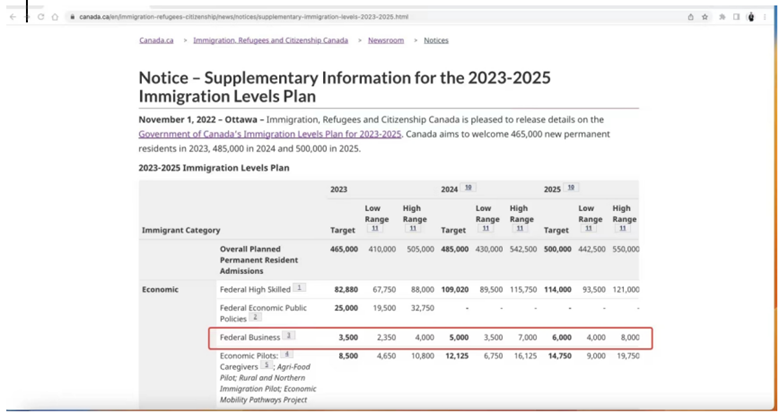
Task: Click footnote 2 next to Federal Economic Public Policies
Action: tap(255, 317)
